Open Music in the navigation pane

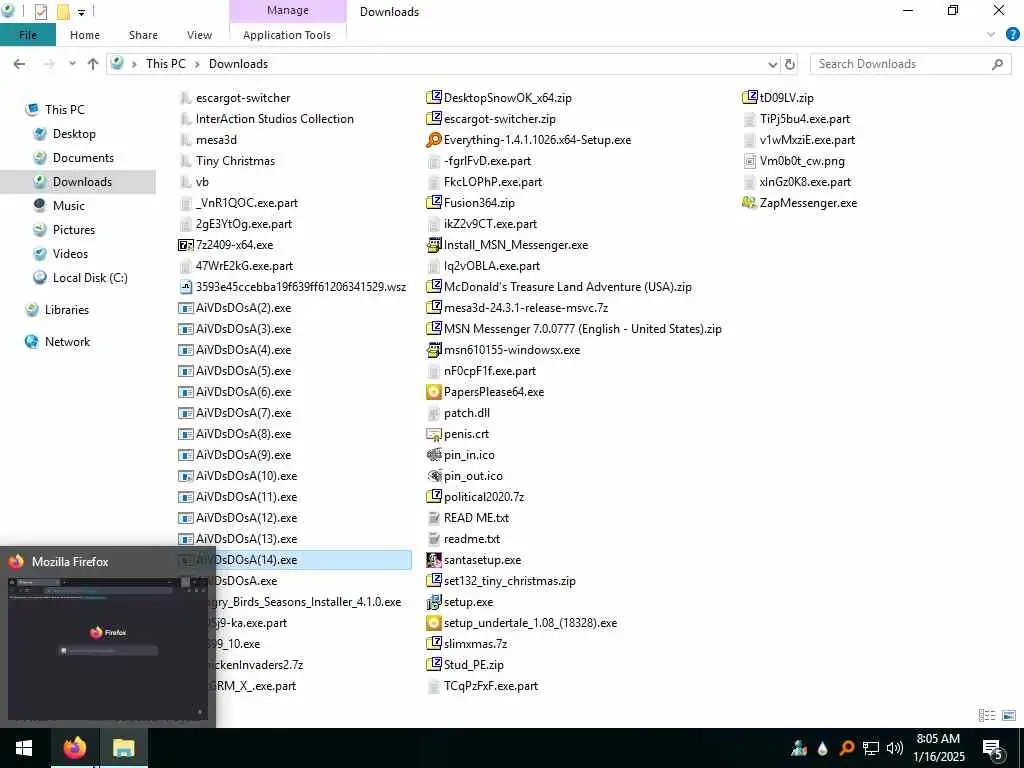(x=69, y=206)
